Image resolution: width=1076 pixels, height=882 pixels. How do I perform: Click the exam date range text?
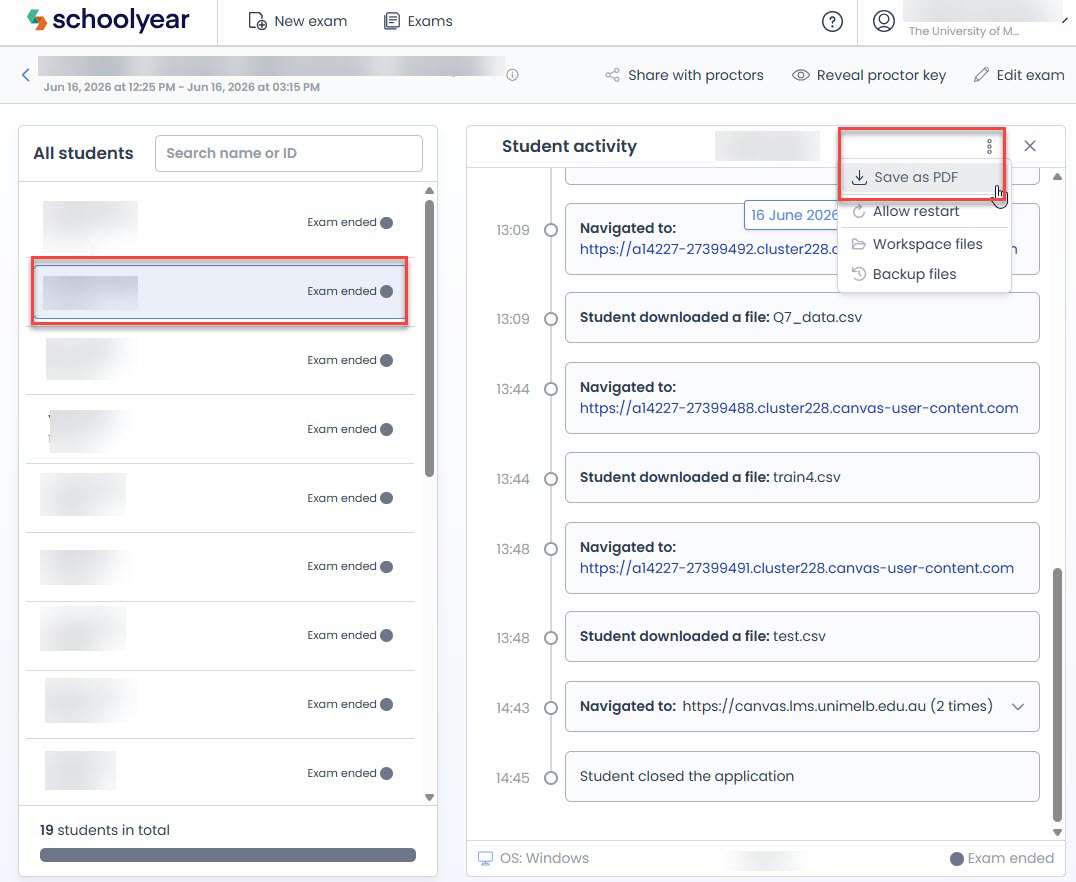pos(182,87)
